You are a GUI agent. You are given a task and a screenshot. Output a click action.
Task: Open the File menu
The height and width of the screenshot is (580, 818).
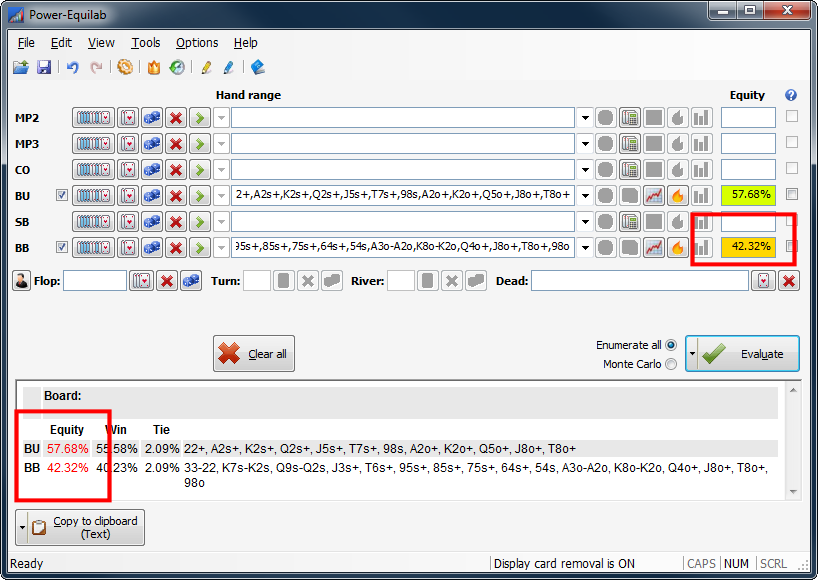(x=26, y=43)
